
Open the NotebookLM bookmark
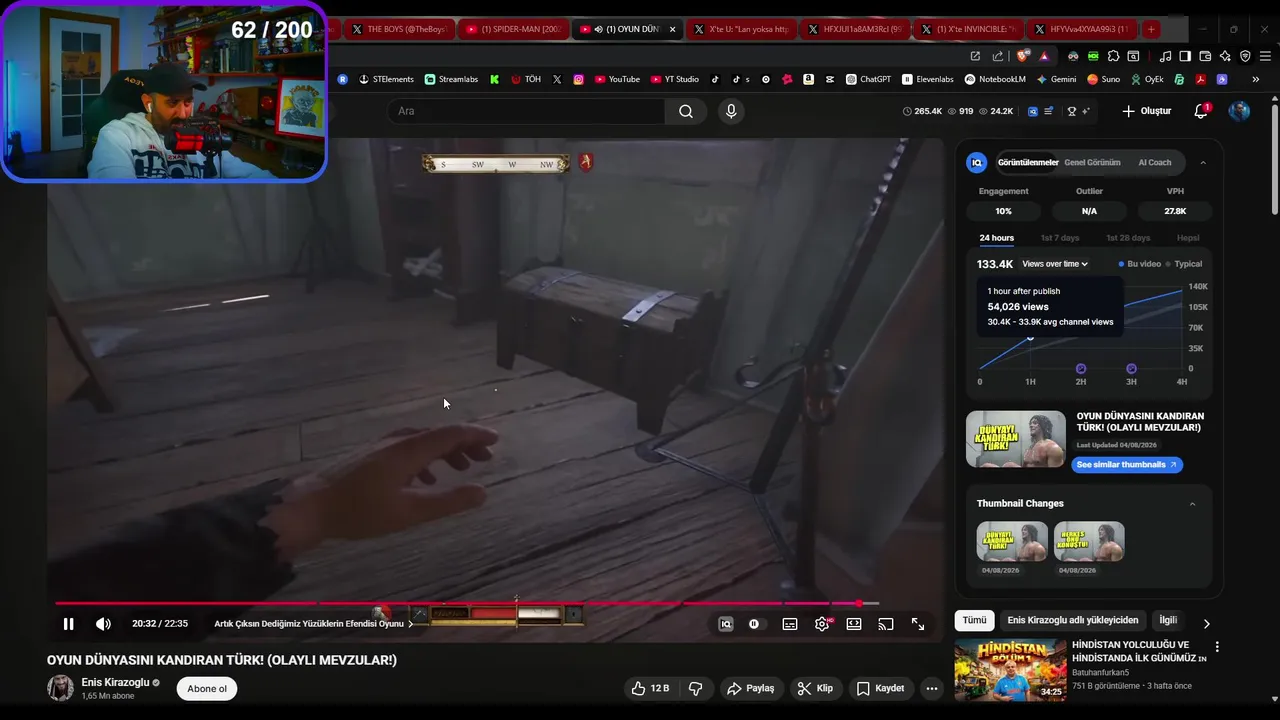click(x=995, y=79)
